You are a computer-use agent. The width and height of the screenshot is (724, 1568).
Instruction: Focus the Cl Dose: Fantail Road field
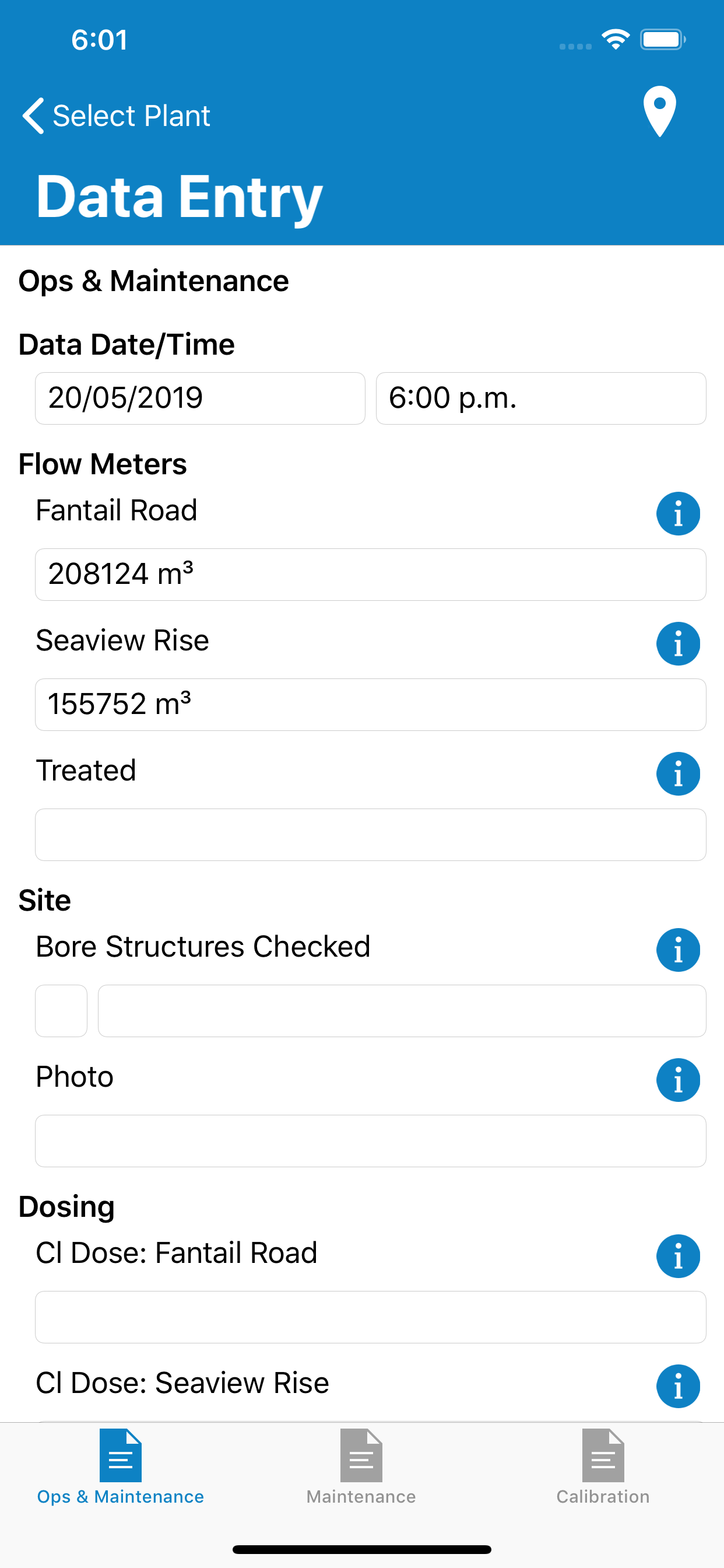[x=371, y=1317]
